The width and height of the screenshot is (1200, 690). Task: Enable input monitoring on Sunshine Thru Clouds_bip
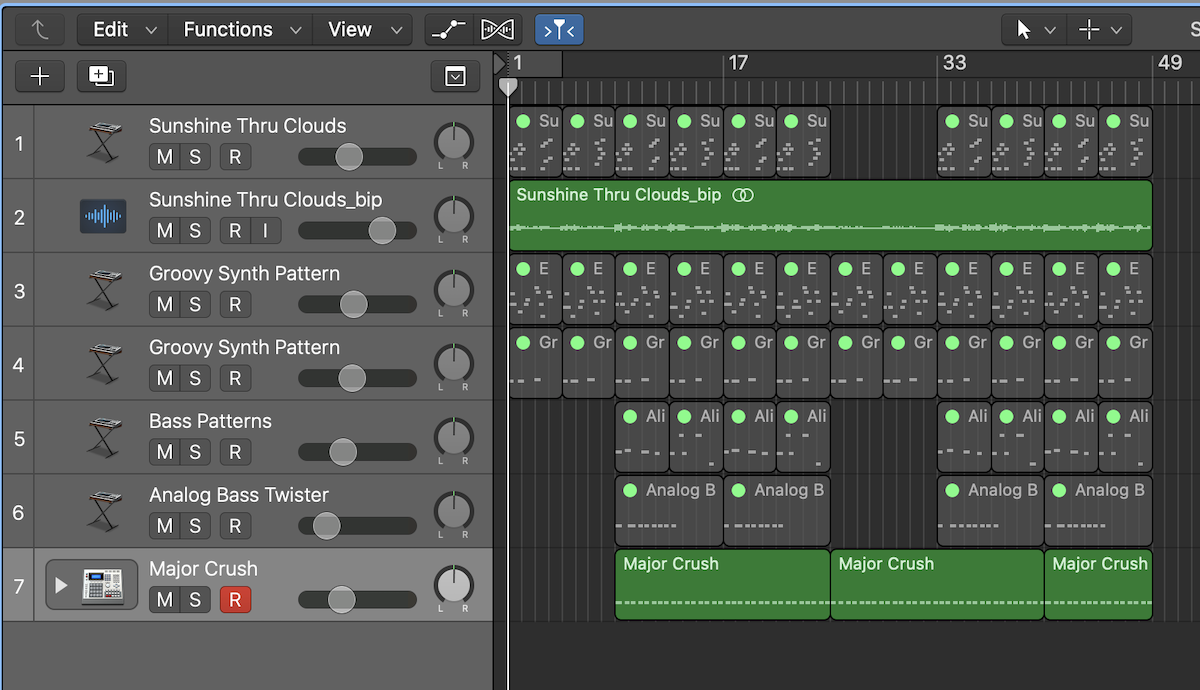[x=266, y=231]
